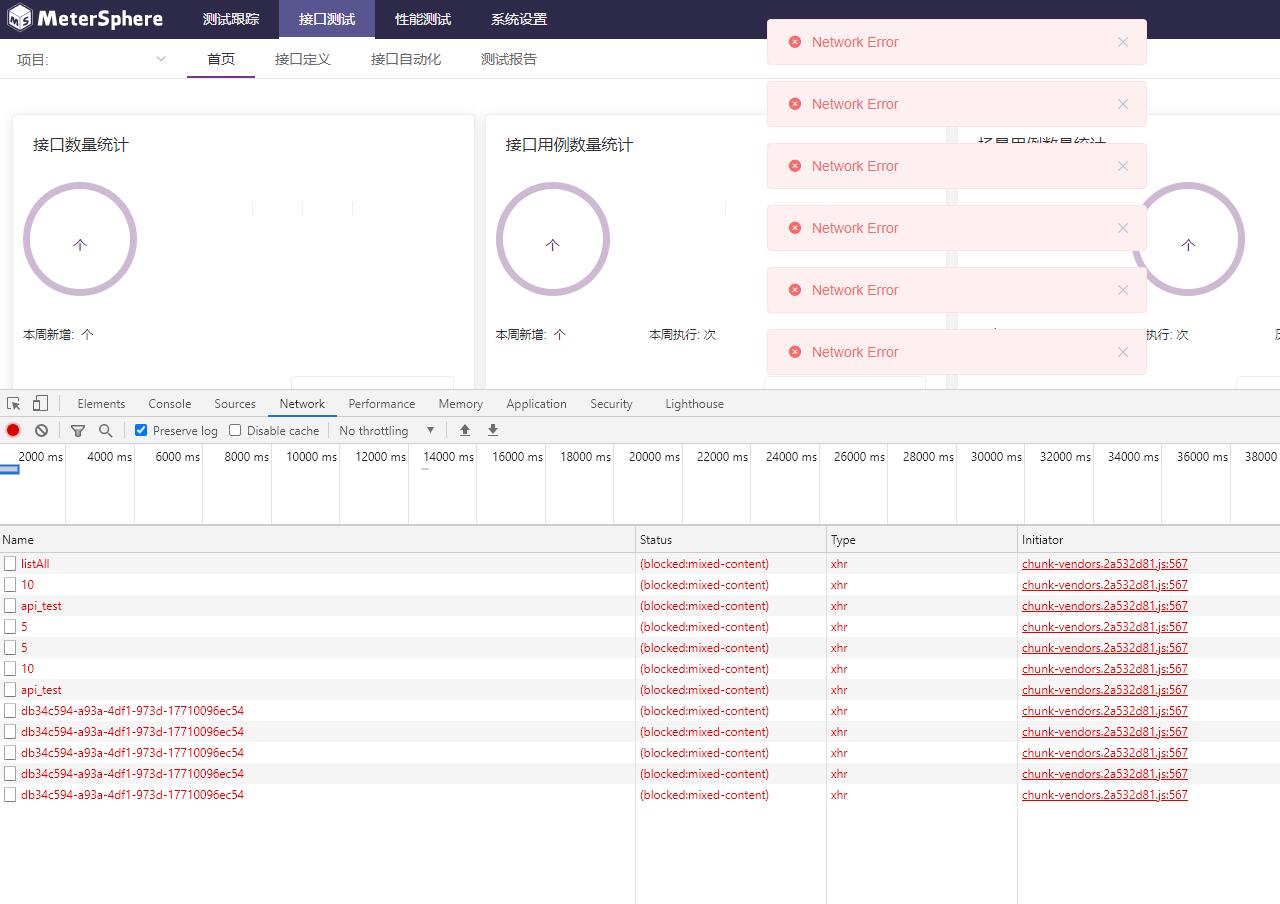1280x904 pixels.
Task: Select the last db34c594 request row
Action: (x=640, y=795)
